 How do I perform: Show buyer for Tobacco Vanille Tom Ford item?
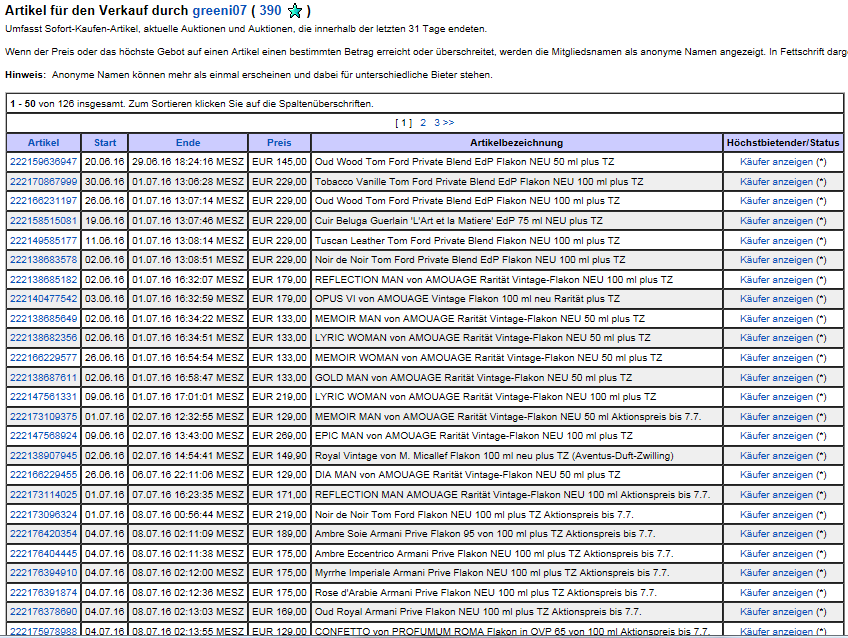pos(776,182)
